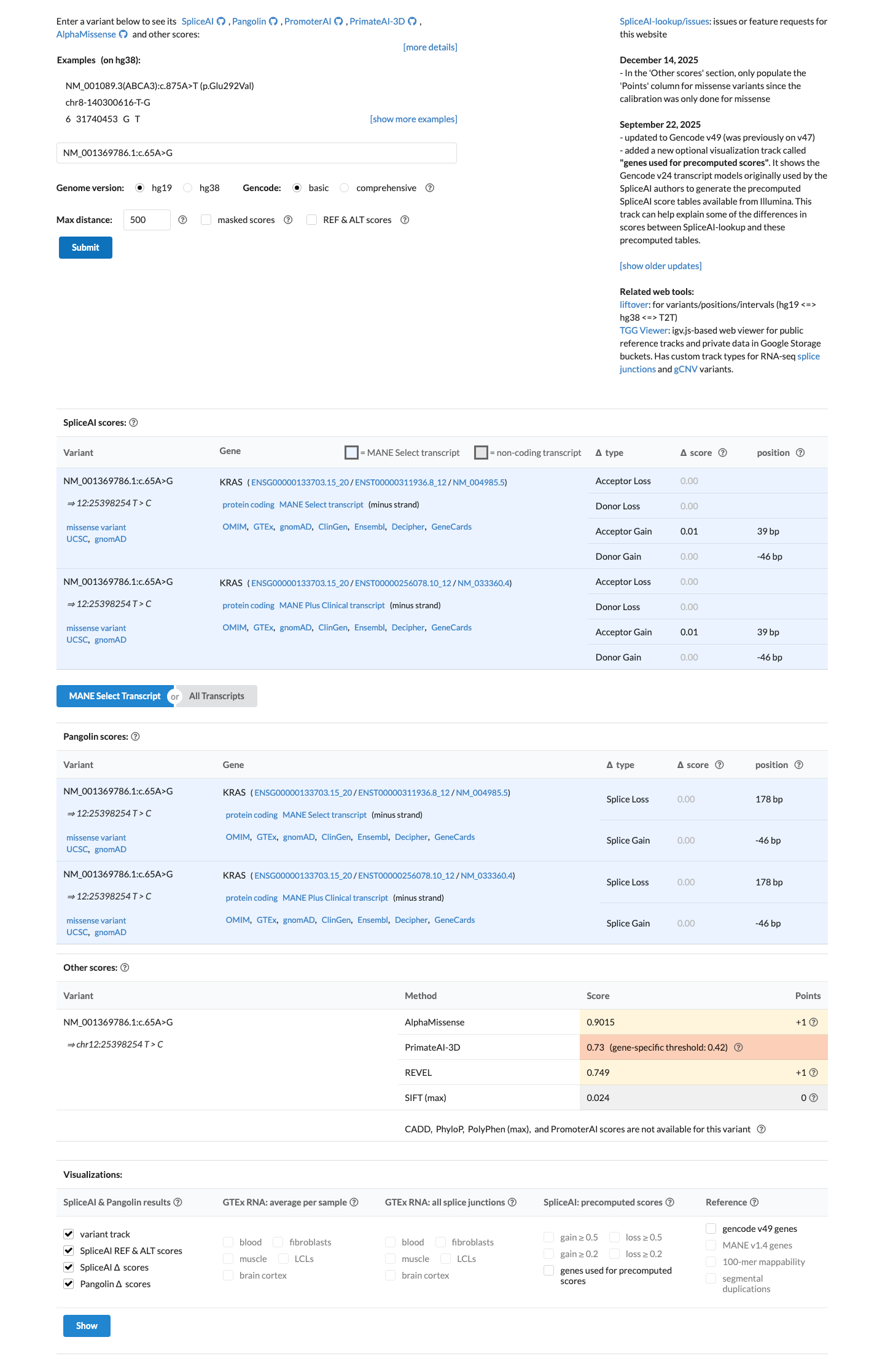893x1372 pixels.
Task: Uncheck SpliceAI REF & ALT scores visualization
Action: point(69,1251)
